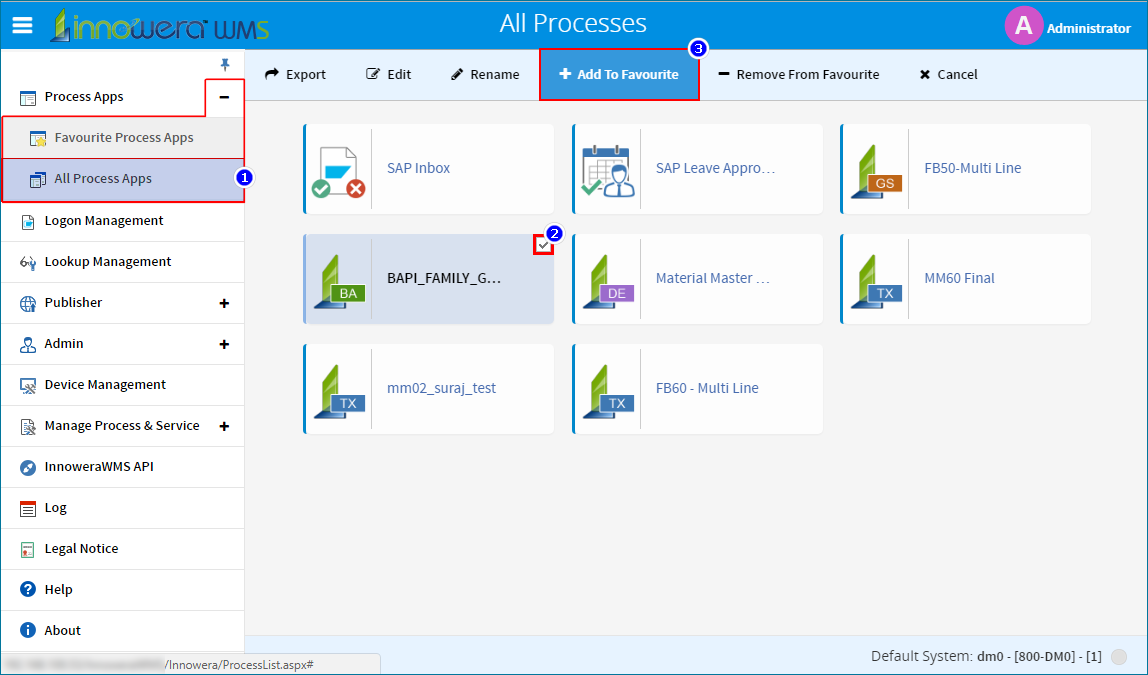The height and width of the screenshot is (675, 1148).
Task: Collapse the Process Apps section
Action: click(224, 97)
